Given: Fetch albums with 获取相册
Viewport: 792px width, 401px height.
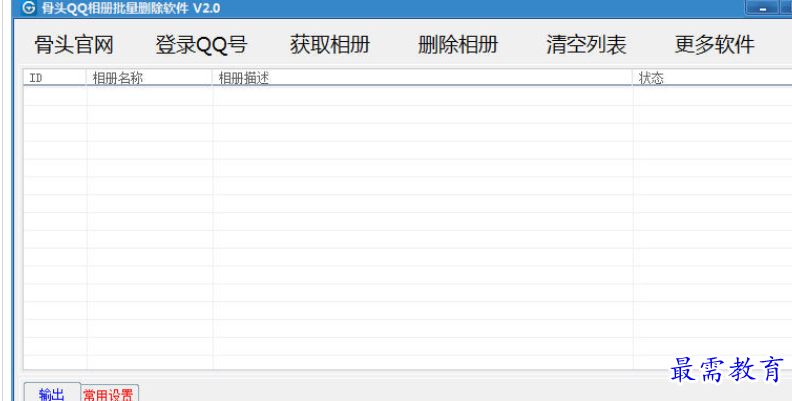Looking at the screenshot, I should pos(330,45).
